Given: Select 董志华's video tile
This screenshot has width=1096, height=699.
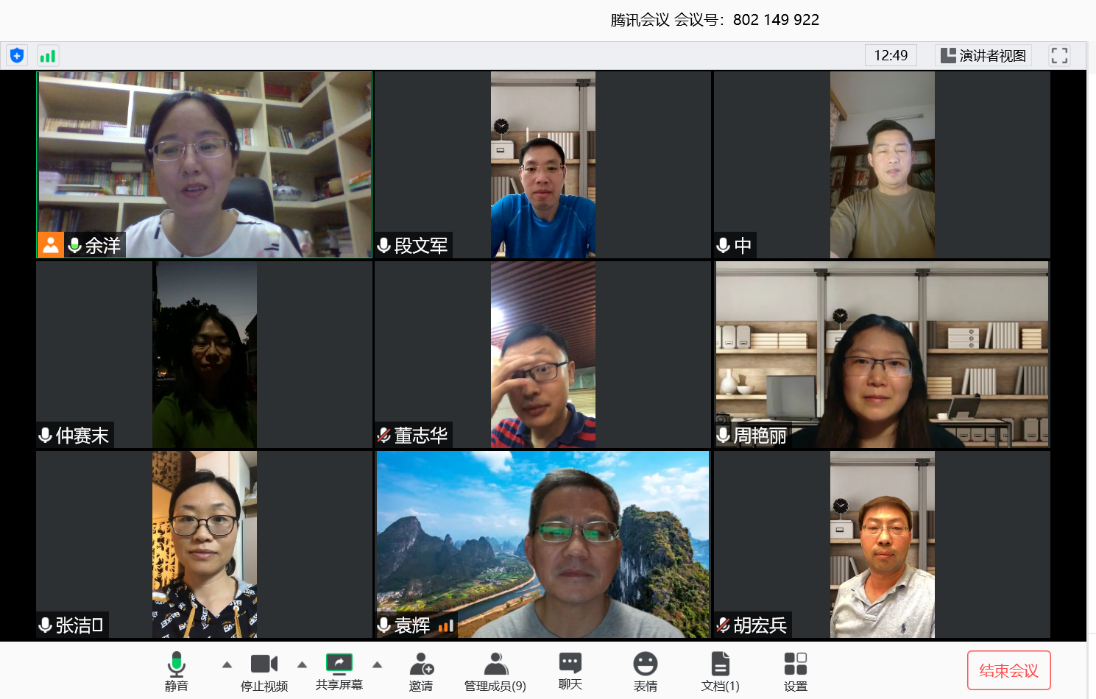Looking at the screenshot, I should (542, 354).
